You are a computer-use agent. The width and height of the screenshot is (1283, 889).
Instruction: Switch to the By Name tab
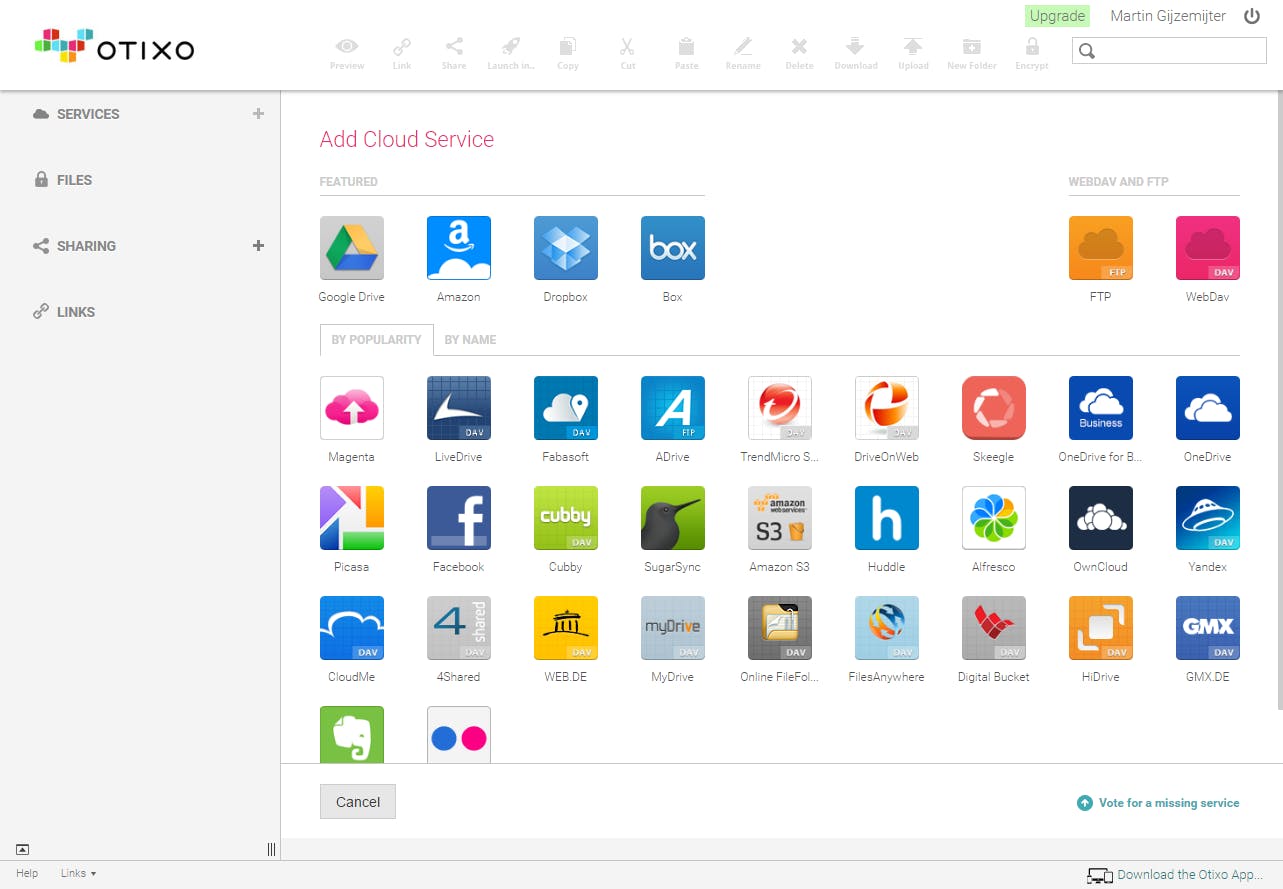point(470,340)
